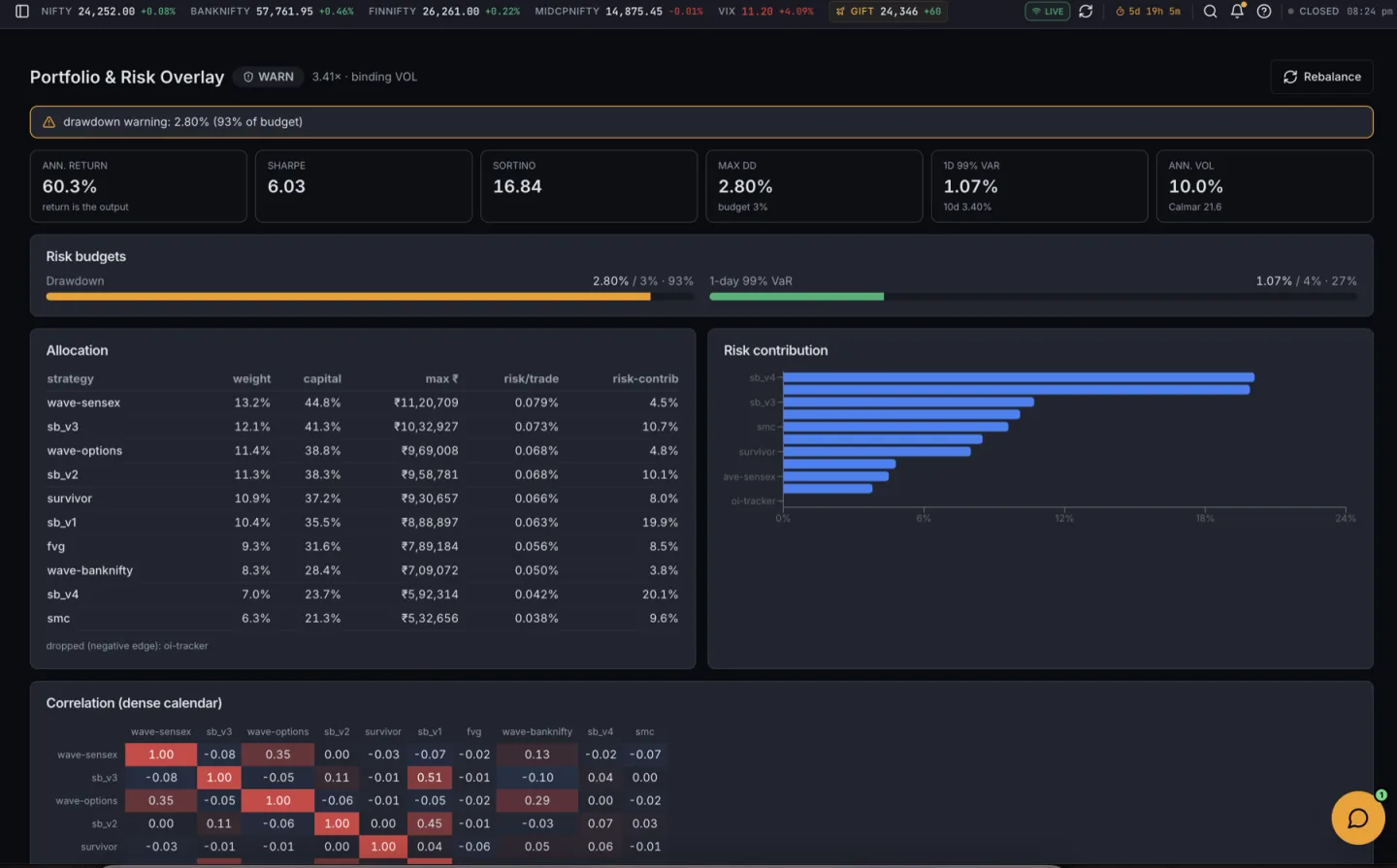Toggle the LIVE status indicator
Viewport: 1397px width, 868px height.
point(1048,12)
